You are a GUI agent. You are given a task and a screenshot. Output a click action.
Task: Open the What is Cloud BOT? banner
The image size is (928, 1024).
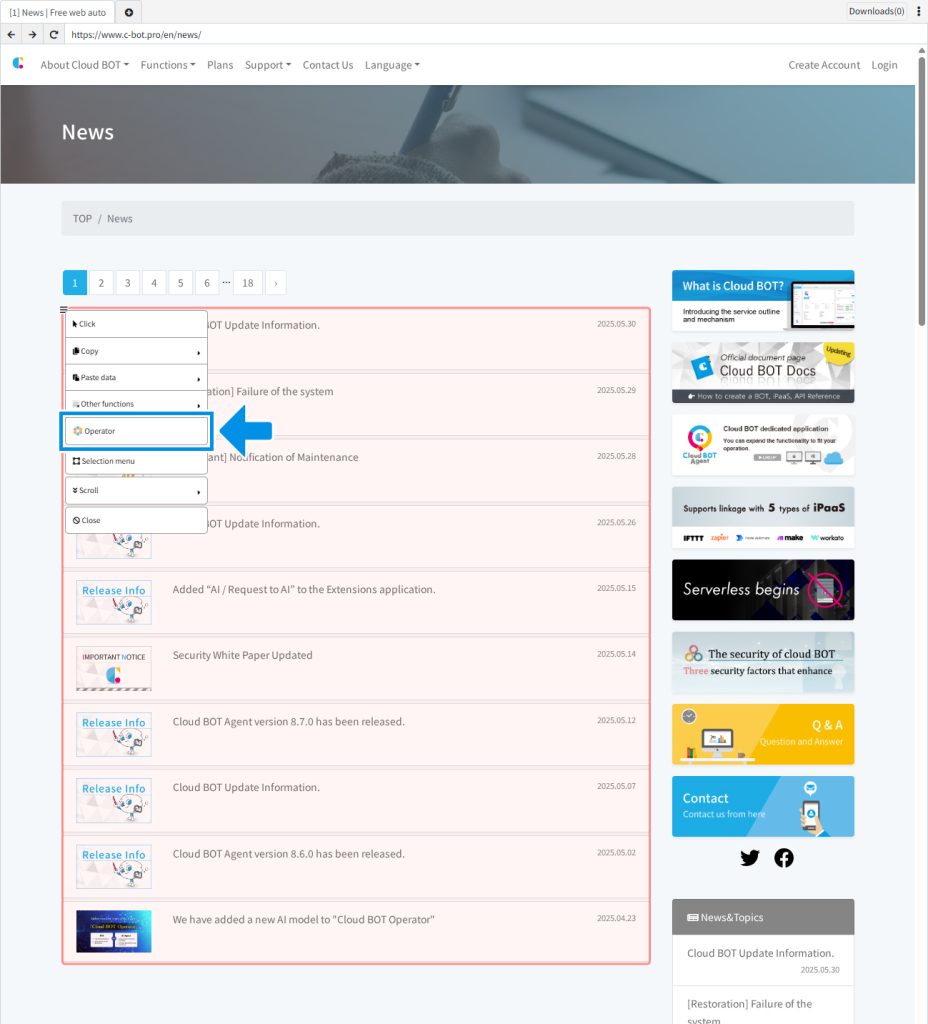(x=763, y=300)
